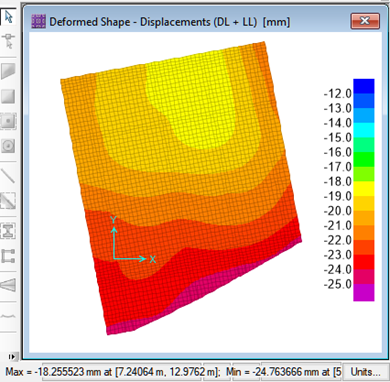Click the orange legend band between -21.0 and -22.0

click(364, 233)
